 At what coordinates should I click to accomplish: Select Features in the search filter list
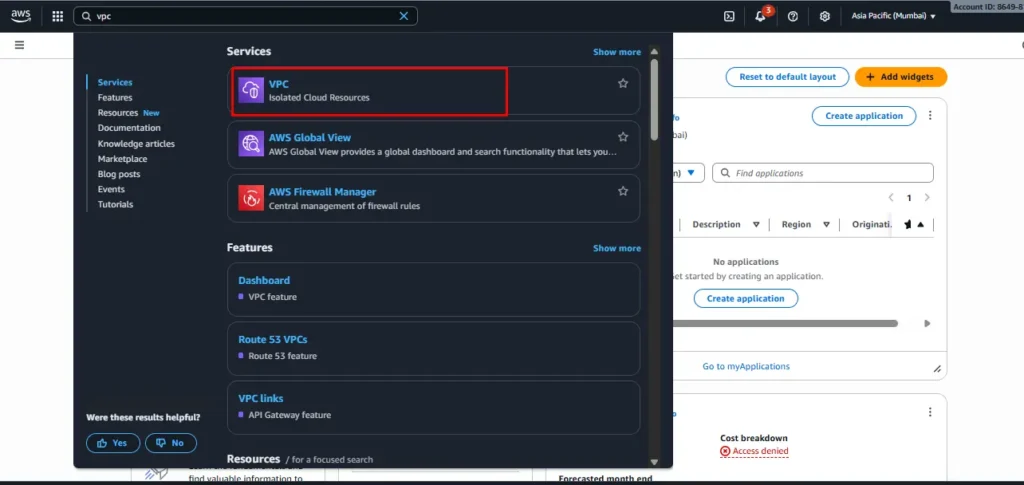click(x=115, y=97)
